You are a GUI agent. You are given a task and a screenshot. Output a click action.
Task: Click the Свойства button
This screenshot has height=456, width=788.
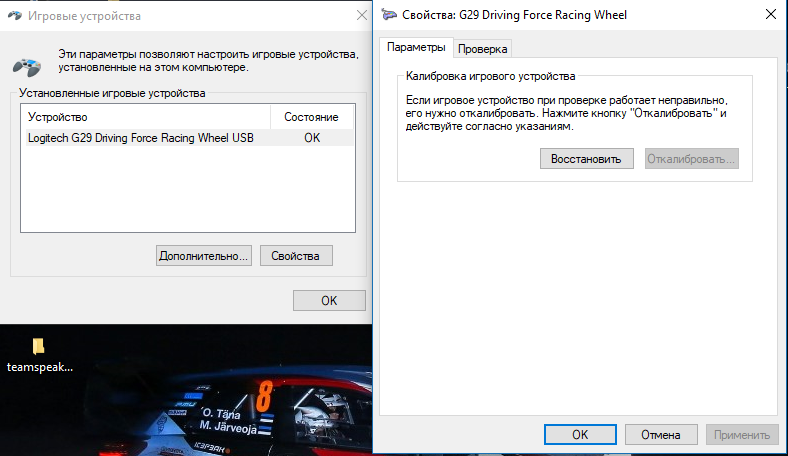(295, 256)
